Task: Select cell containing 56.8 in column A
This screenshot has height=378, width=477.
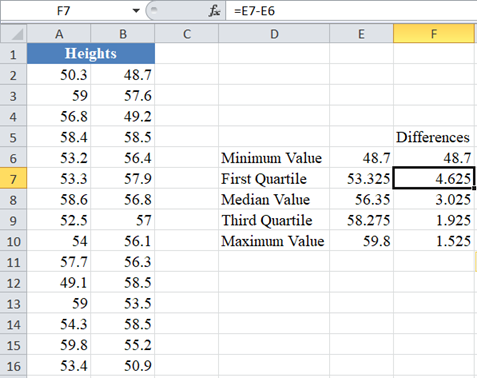Action: [59, 116]
